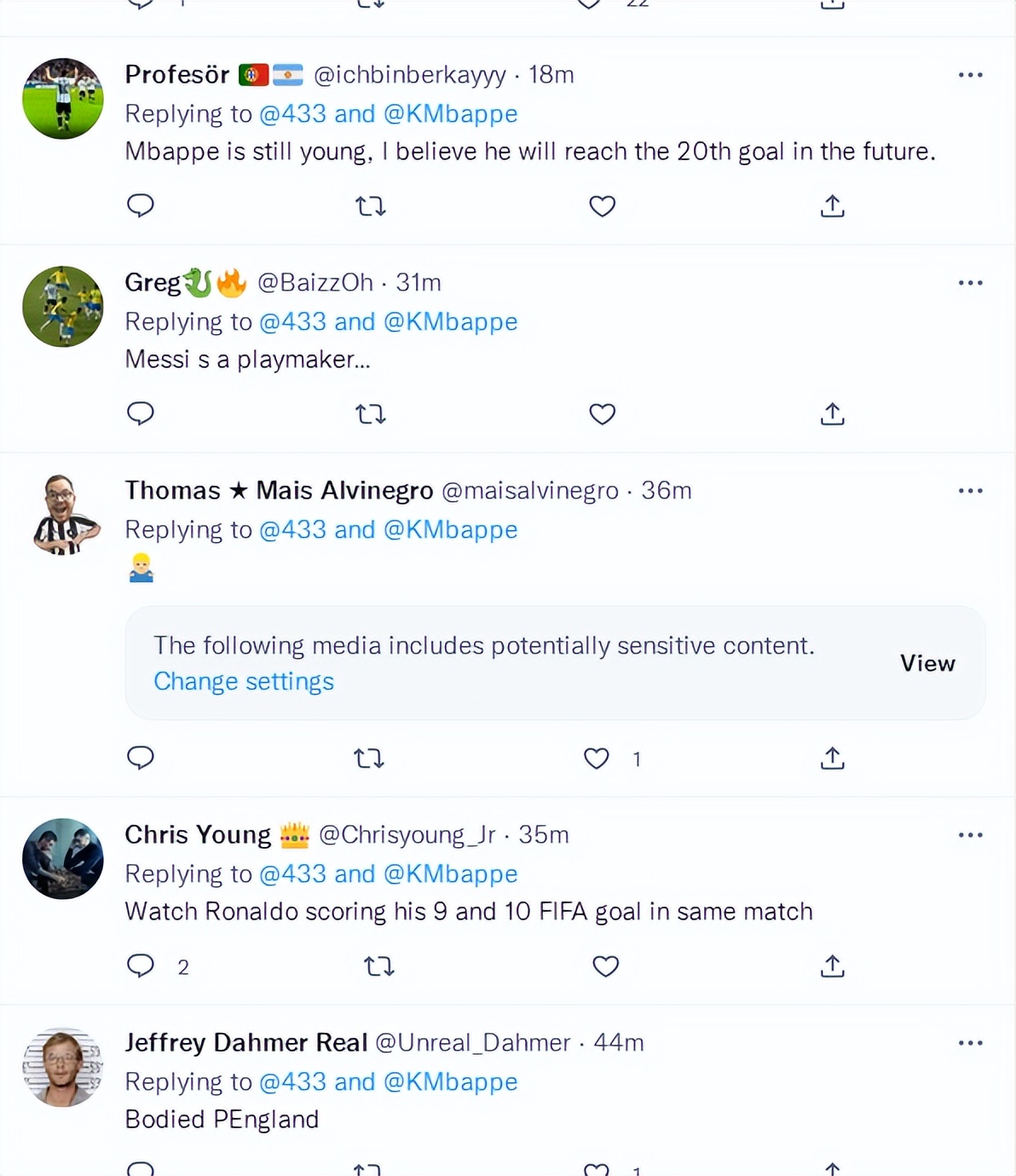The height and width of the screenshot is (1176, 1016).
Task: View the potentially sensitive media
Action: coord(927,663)
